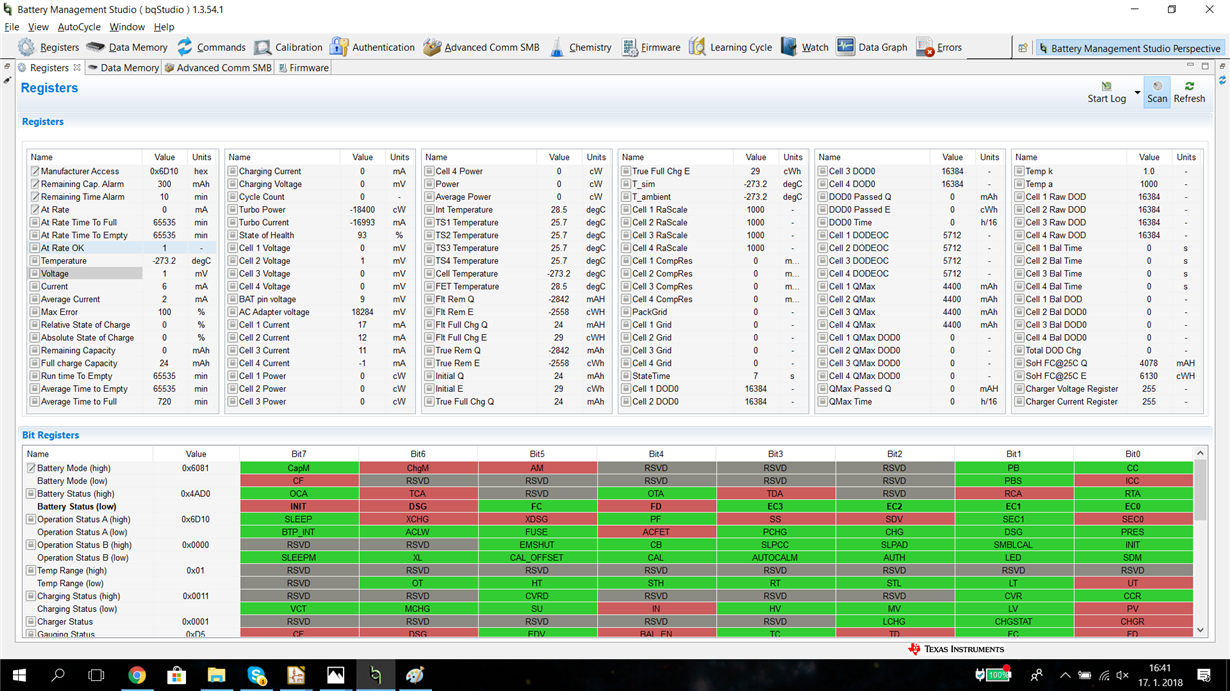Open the Registers toolbar icon

coord(48,47)
